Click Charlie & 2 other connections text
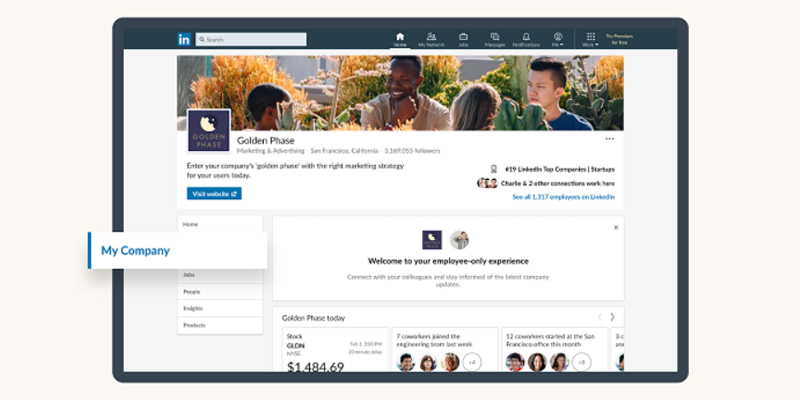The image size is (800, 400). point(557,183)
